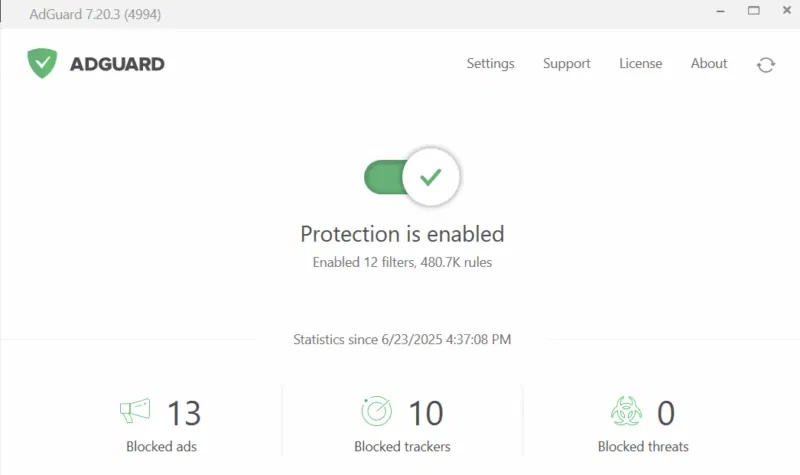Click the biohazard Blocked threats icon
Screen dimensions: 800x475
625,411
